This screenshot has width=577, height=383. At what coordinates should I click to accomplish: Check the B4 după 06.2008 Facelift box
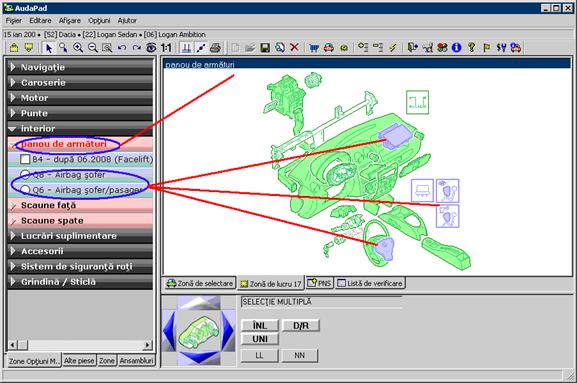pyautogui.click(x=25, y=159)
